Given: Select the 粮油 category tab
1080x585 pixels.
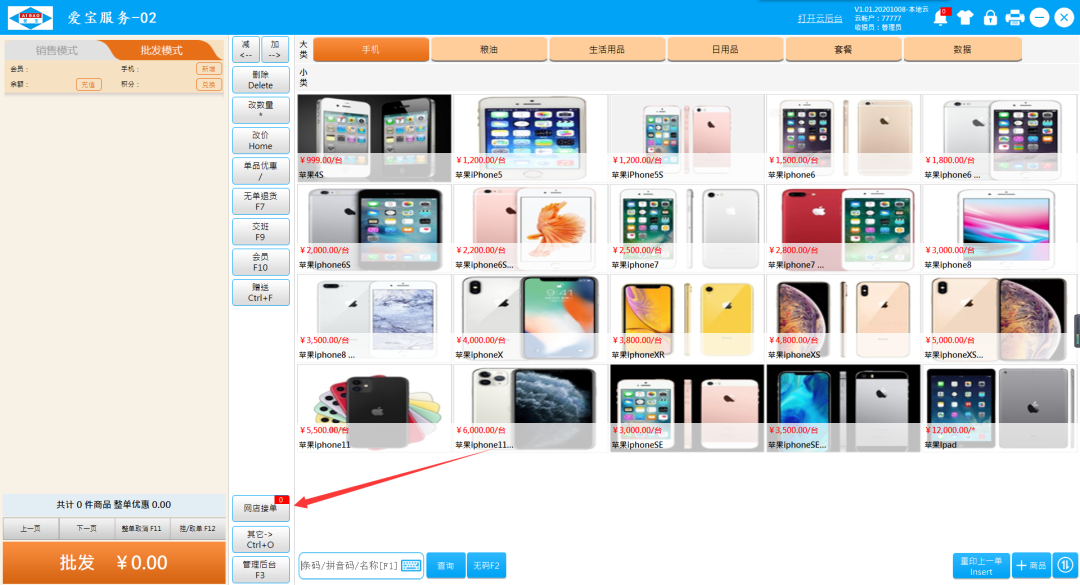Looking at the screenshot, I should [x=489, y=50].
